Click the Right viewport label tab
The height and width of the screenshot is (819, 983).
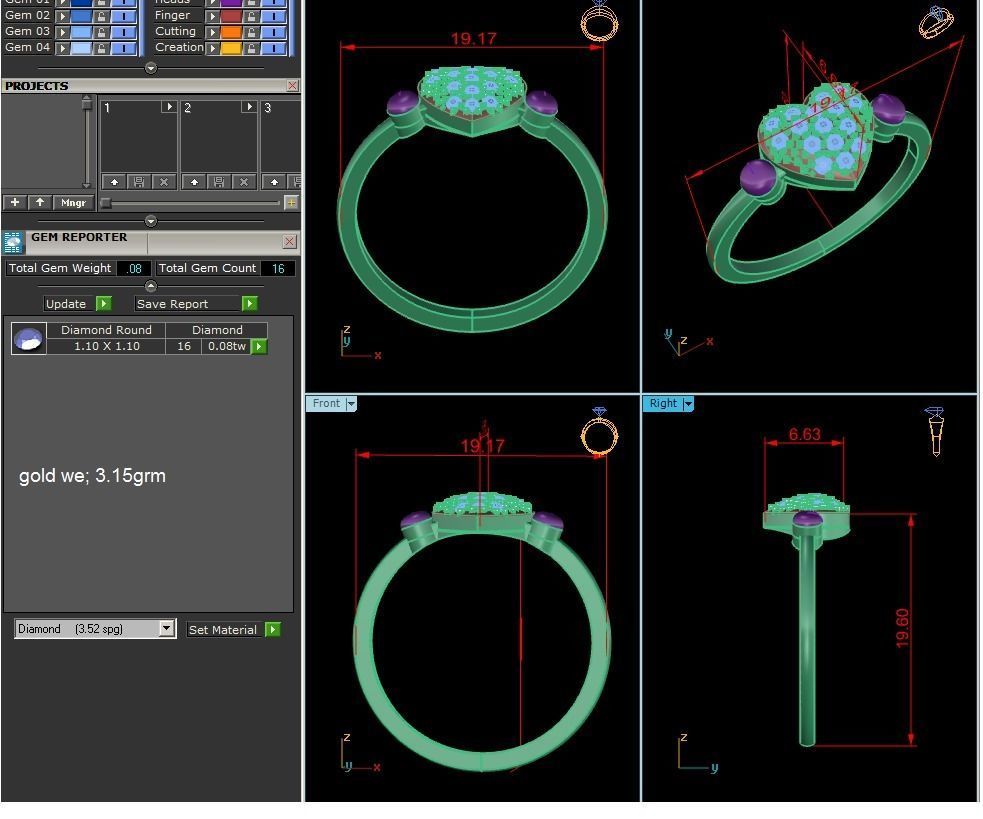(x=663, y=403)
